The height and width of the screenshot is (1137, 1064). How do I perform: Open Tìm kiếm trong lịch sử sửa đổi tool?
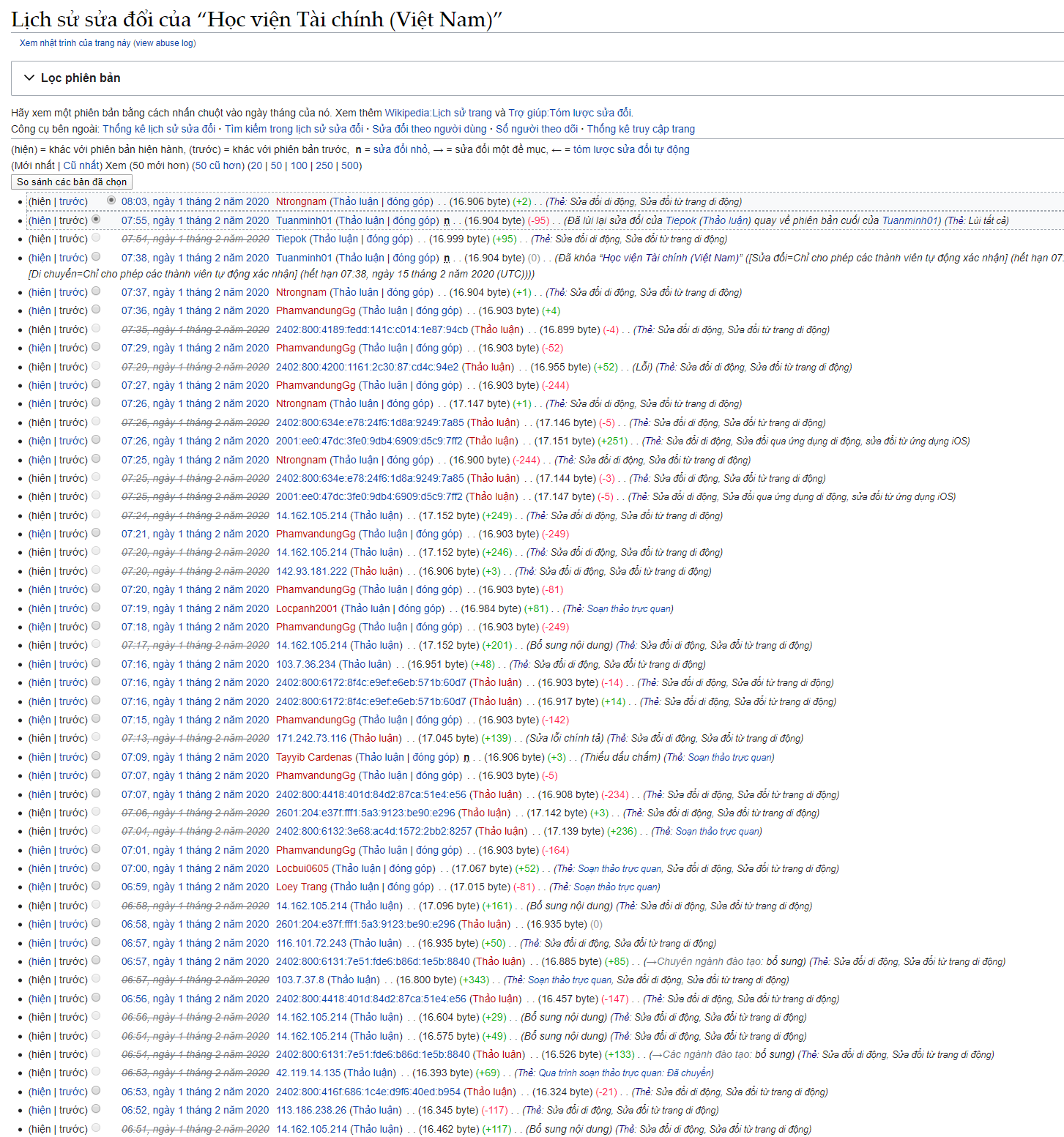point(294,129)
